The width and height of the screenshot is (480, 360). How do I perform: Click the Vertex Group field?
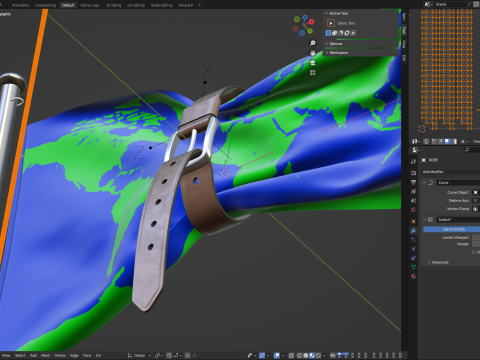(476, 209)
